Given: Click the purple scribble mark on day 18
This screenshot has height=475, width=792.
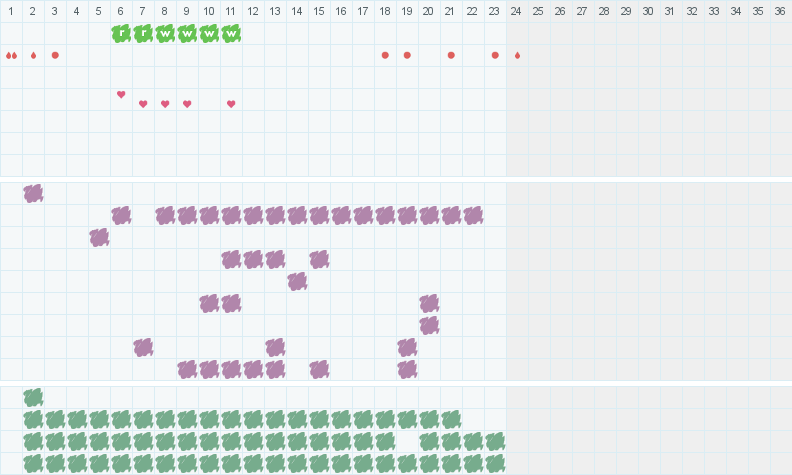Looking at the screenshot, I should [x=385, y=216].
